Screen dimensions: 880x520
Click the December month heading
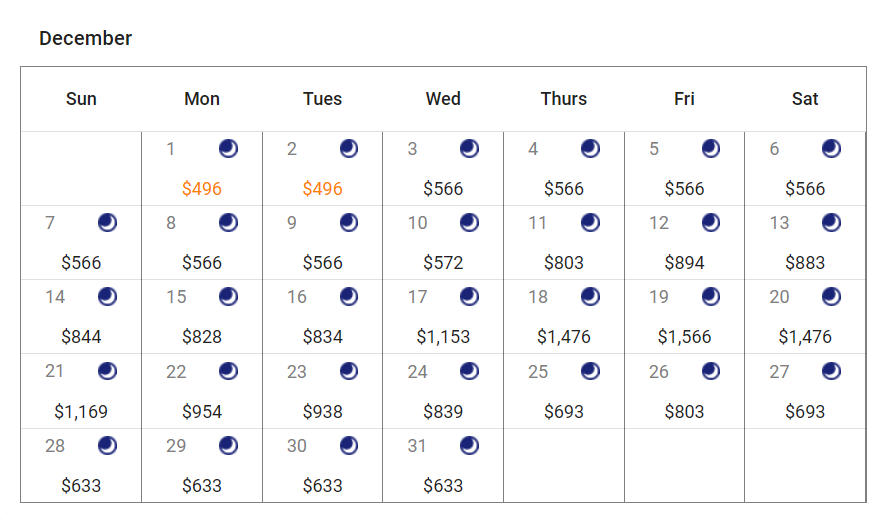[86, 38]
